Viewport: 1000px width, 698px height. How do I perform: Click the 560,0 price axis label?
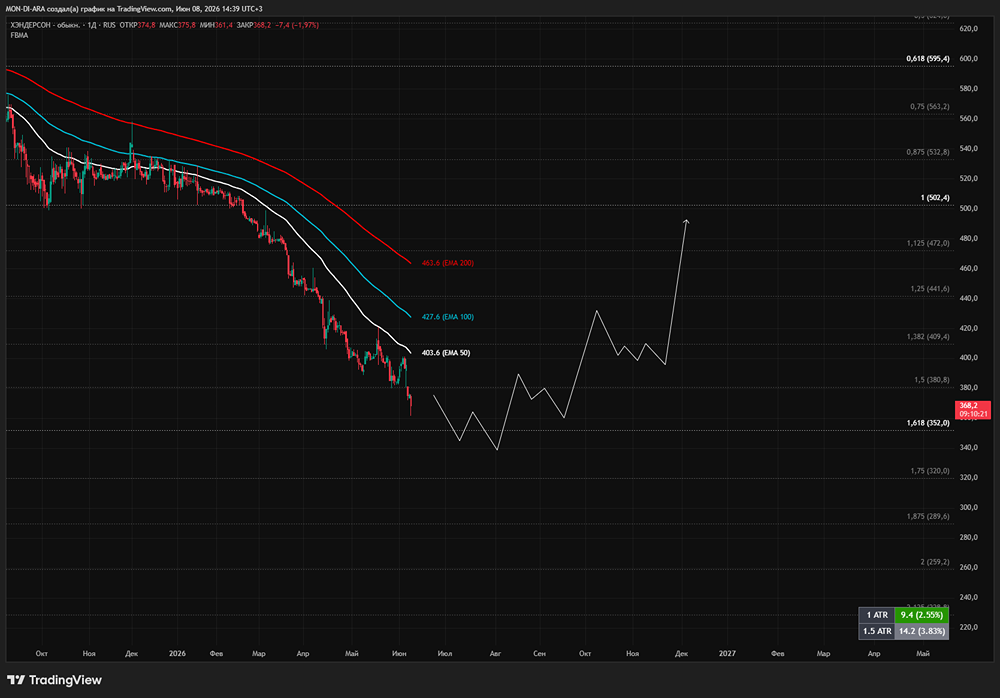tap(968, 119)
